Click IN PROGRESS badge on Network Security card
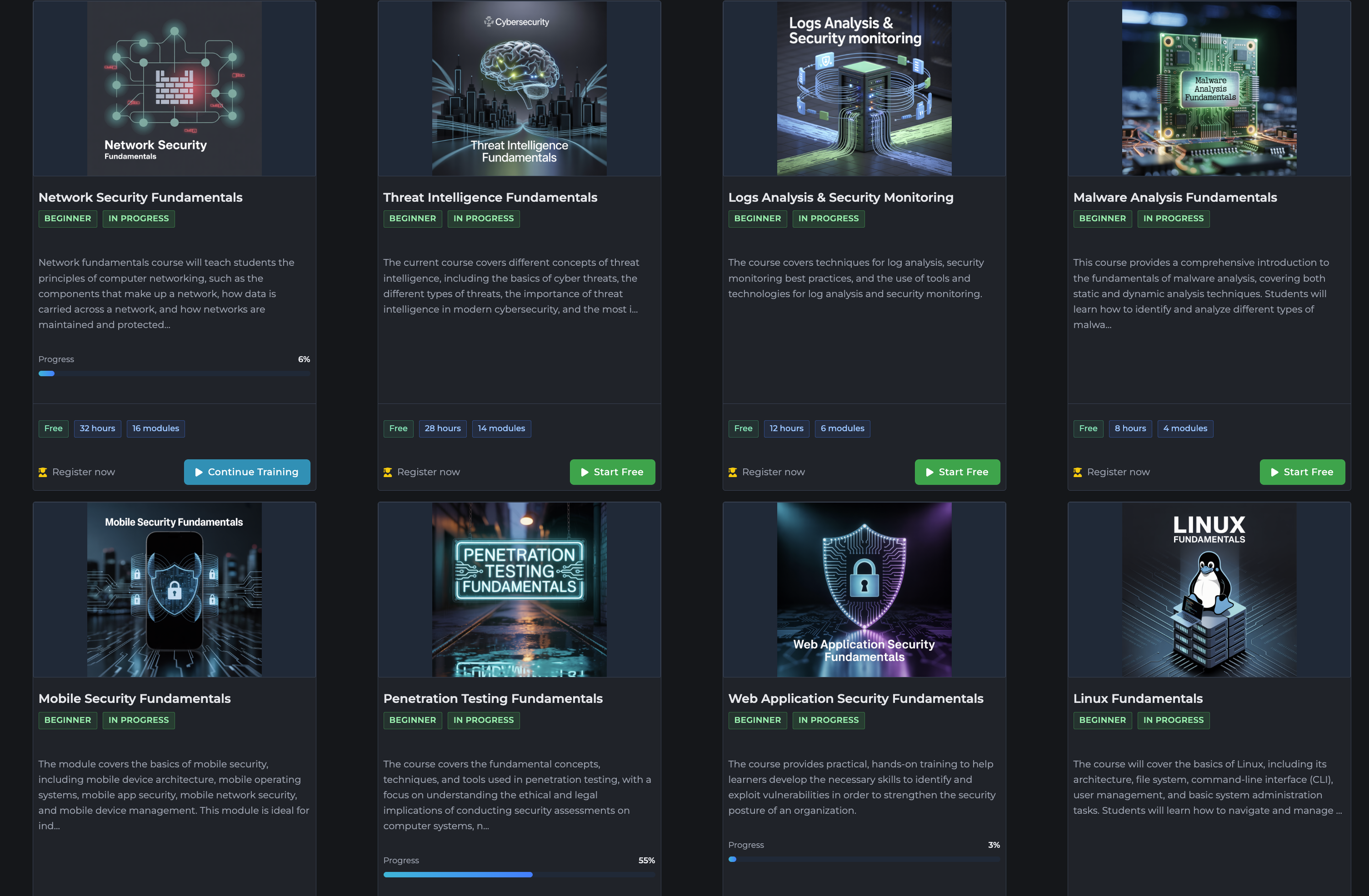Image resolution: width=1369 pixels, height=896 pixels. 139,219
